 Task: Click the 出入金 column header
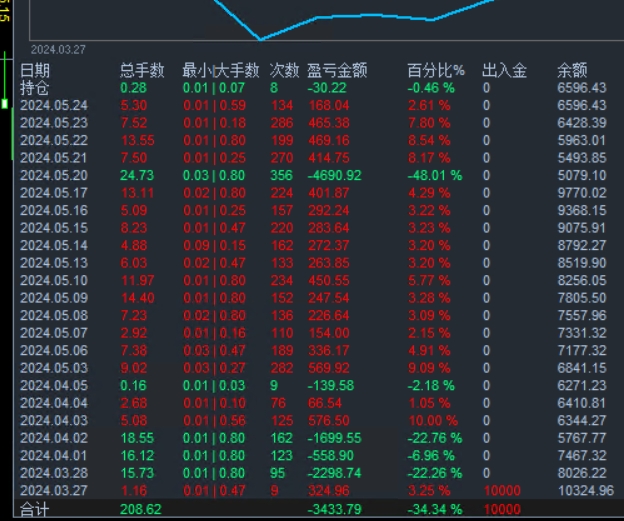click(x=504, y=70)
